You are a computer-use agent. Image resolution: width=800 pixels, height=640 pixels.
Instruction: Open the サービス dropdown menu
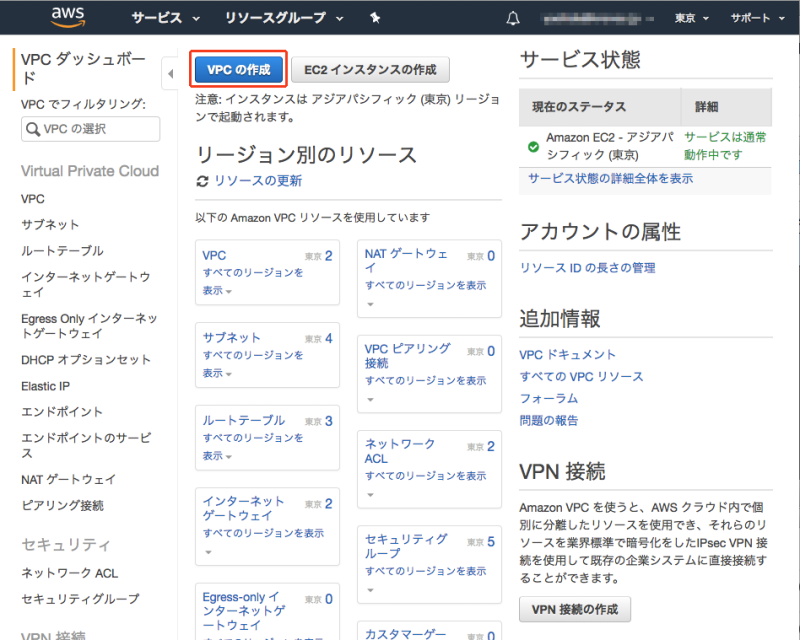pyautogui.click(x=165, y=18)
